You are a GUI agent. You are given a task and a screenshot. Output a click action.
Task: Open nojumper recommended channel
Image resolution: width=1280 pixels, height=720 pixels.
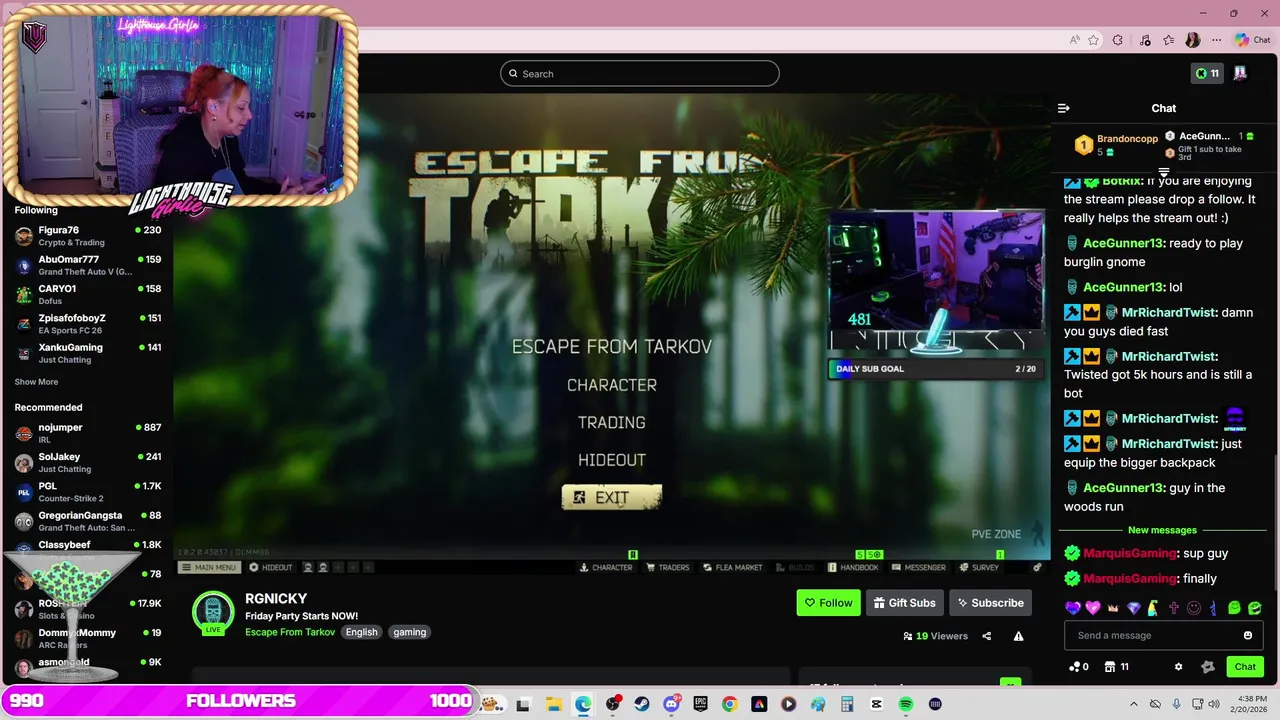coord(88,433)
